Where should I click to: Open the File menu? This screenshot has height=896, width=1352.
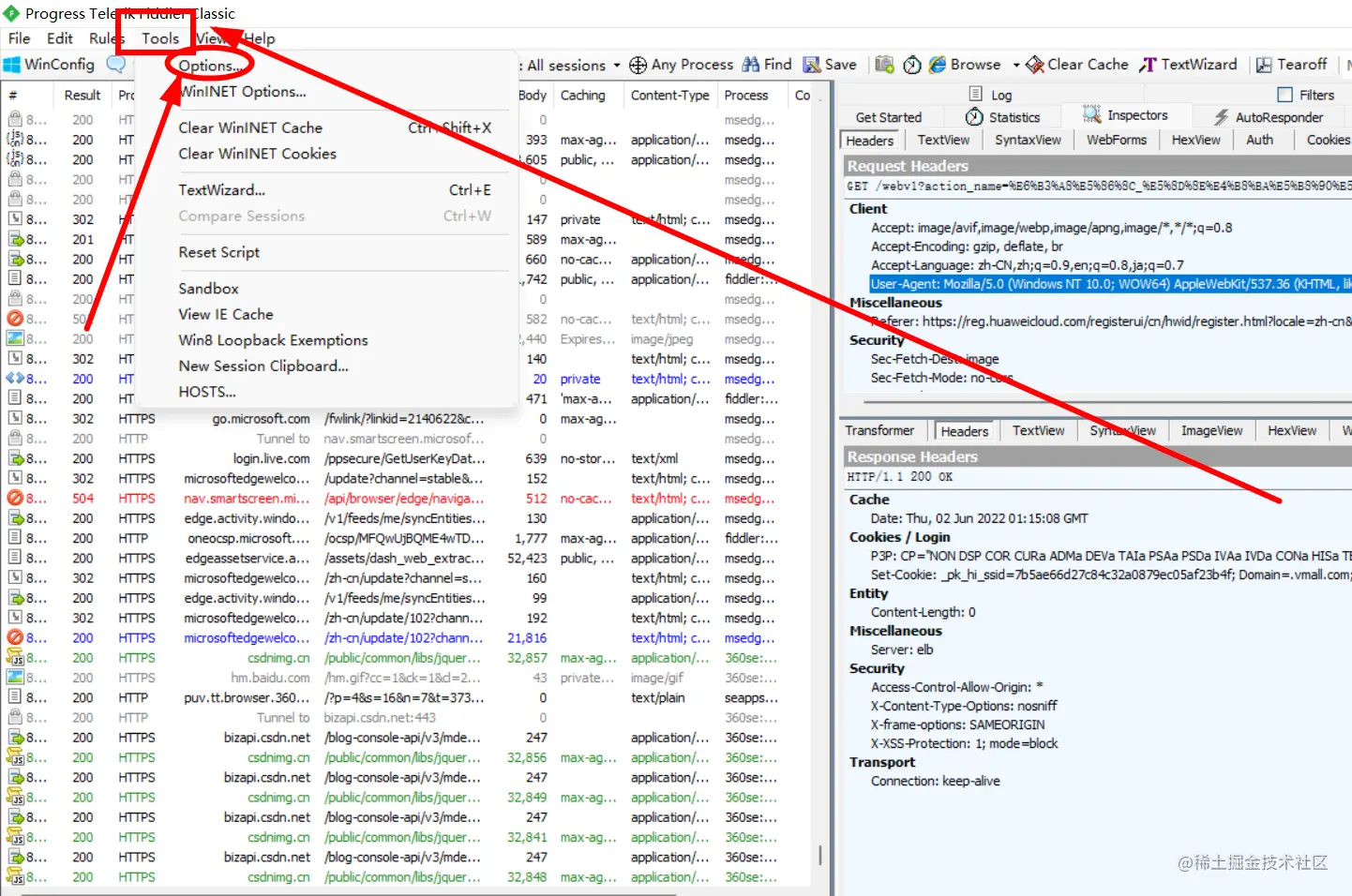19,38
